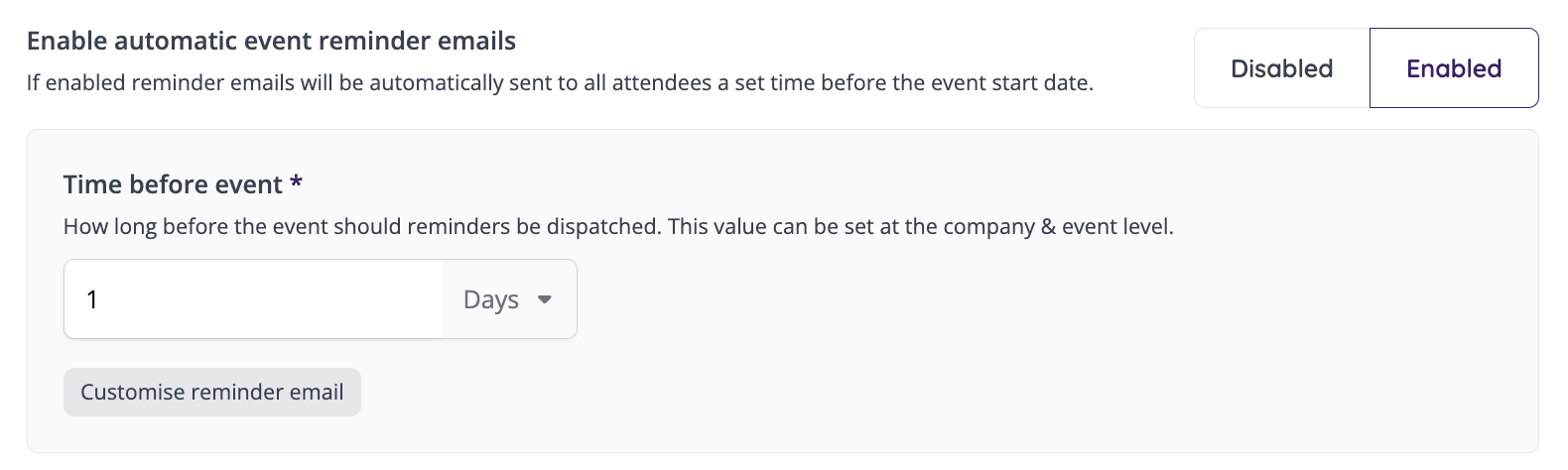Click the word Days in the unit selector
1568x470 pixels.
(491, 299)
